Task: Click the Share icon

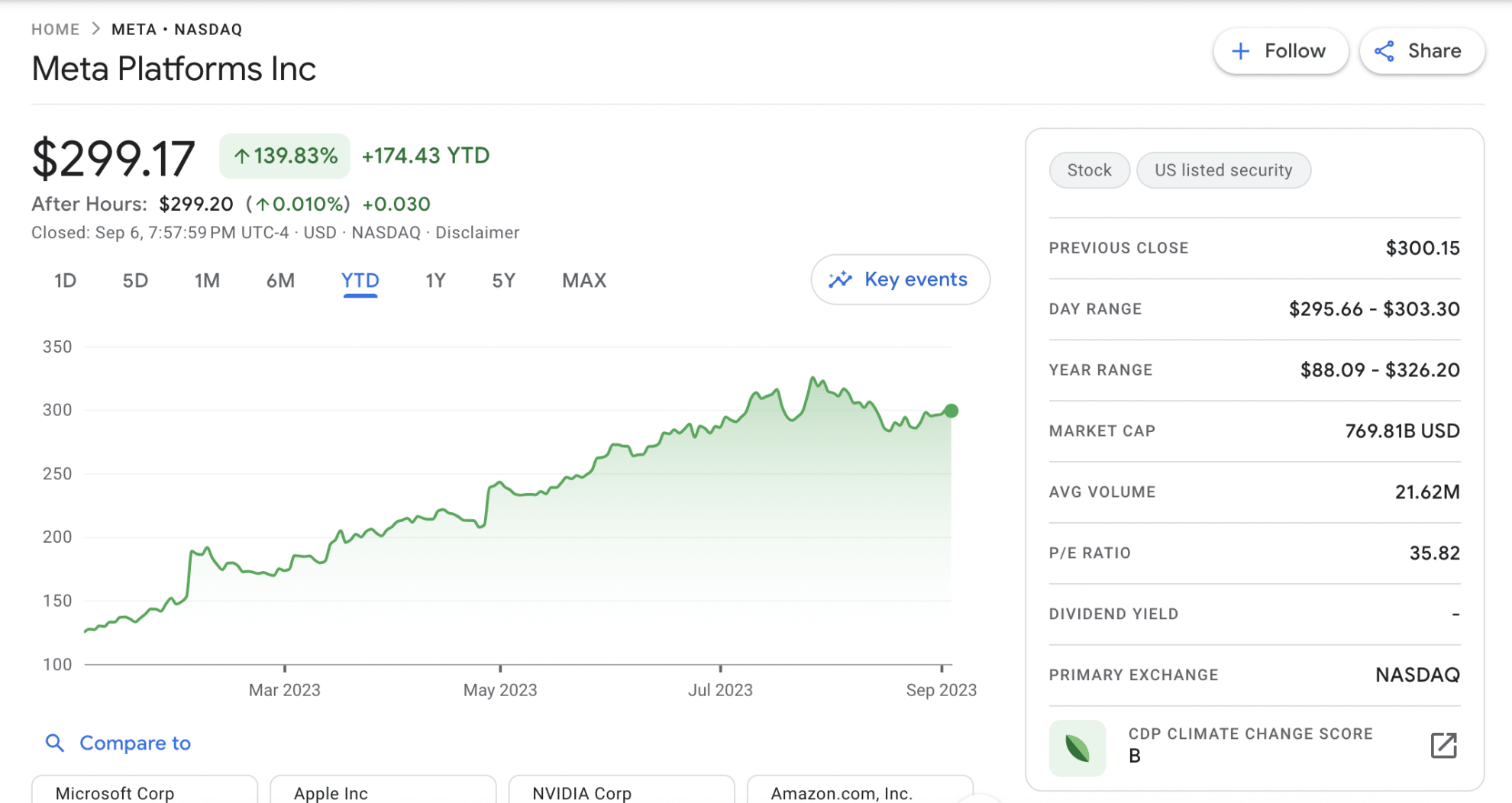Action: click(1386, 50)
